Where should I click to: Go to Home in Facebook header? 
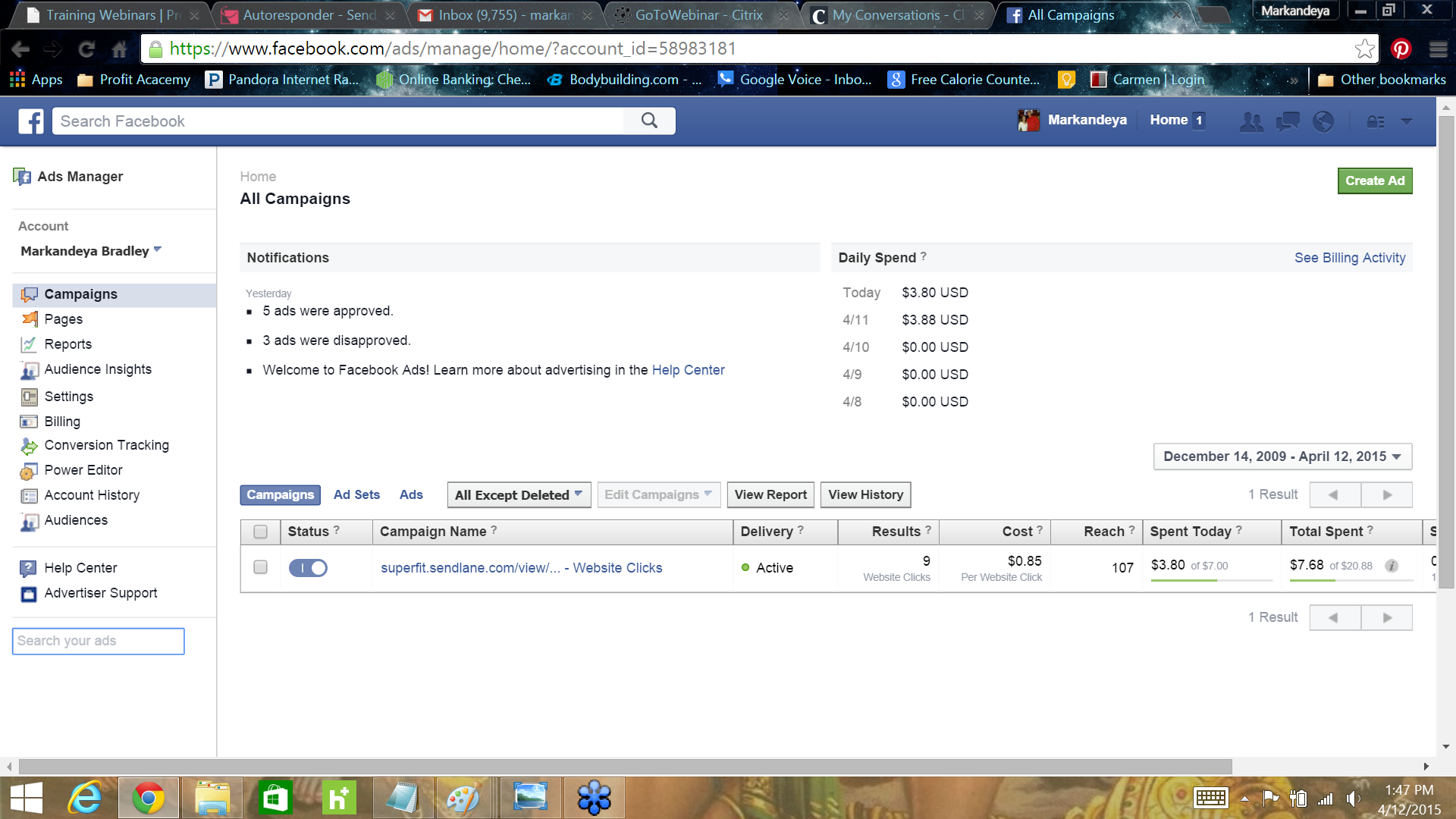point(1169,120)
